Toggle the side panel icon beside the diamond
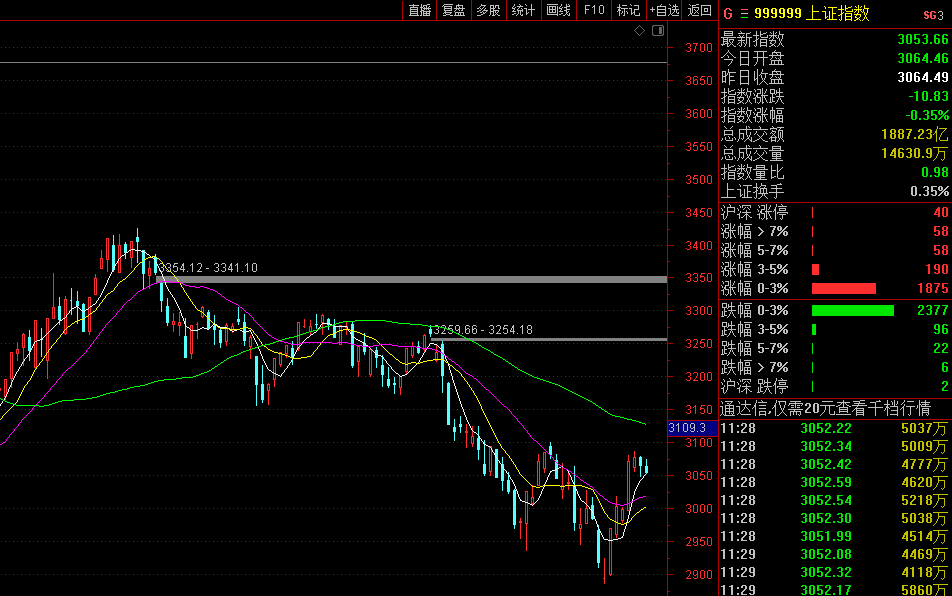This screenshot has height=596, width=952. click(657, 31)
